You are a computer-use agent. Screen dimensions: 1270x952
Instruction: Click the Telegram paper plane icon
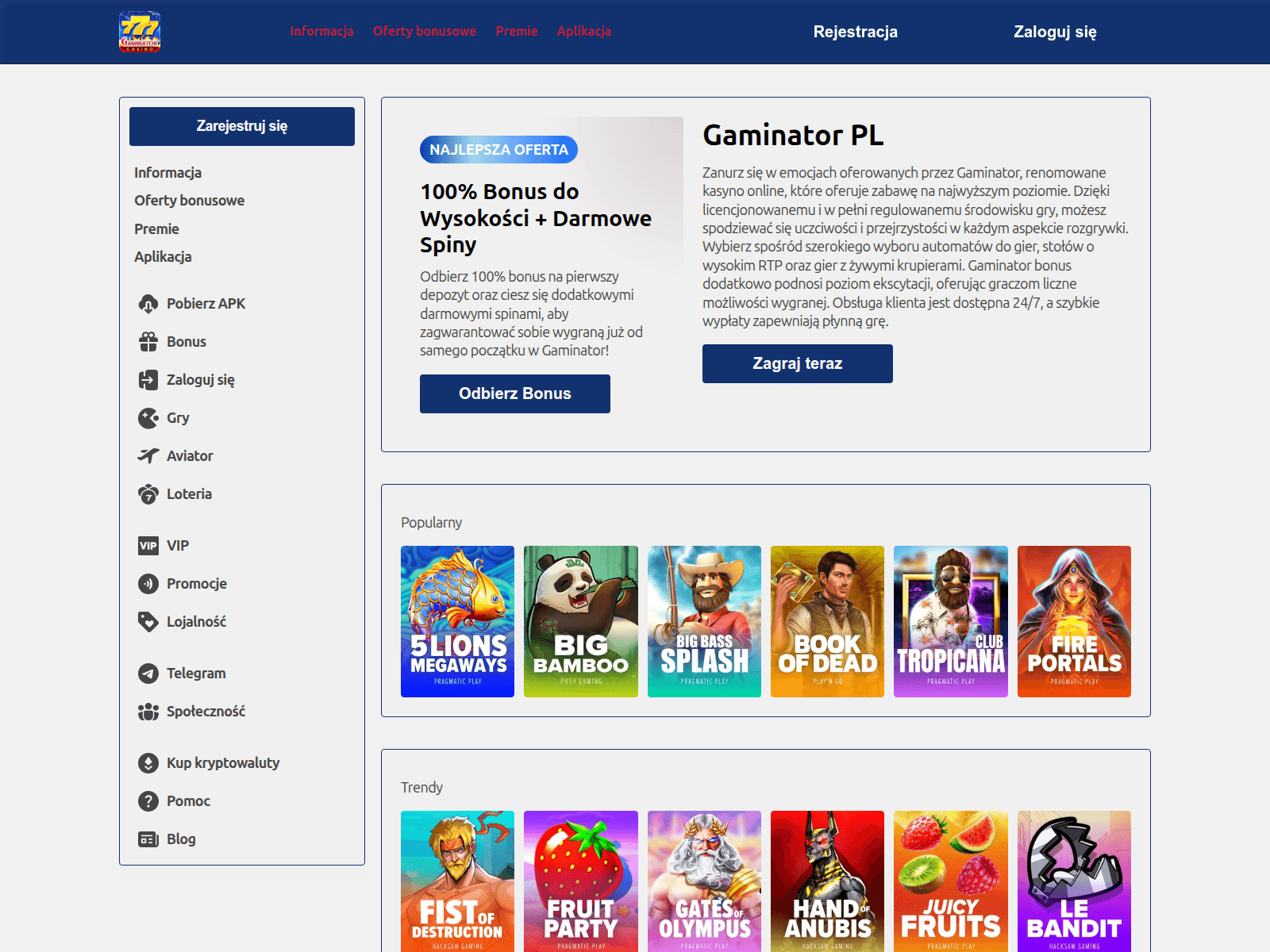[148, 674]
